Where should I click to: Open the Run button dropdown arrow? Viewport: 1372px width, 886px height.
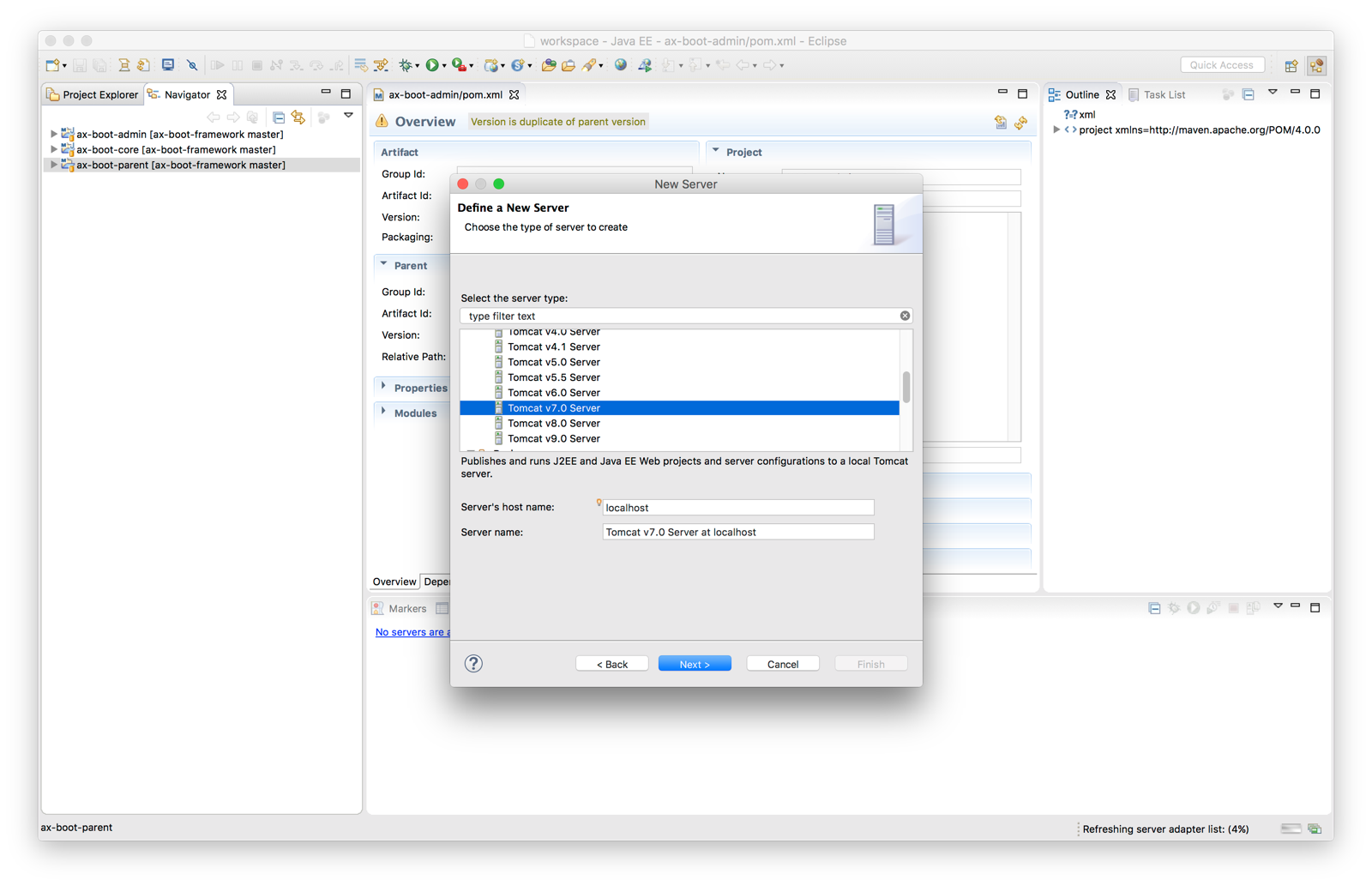pos(444,66)
